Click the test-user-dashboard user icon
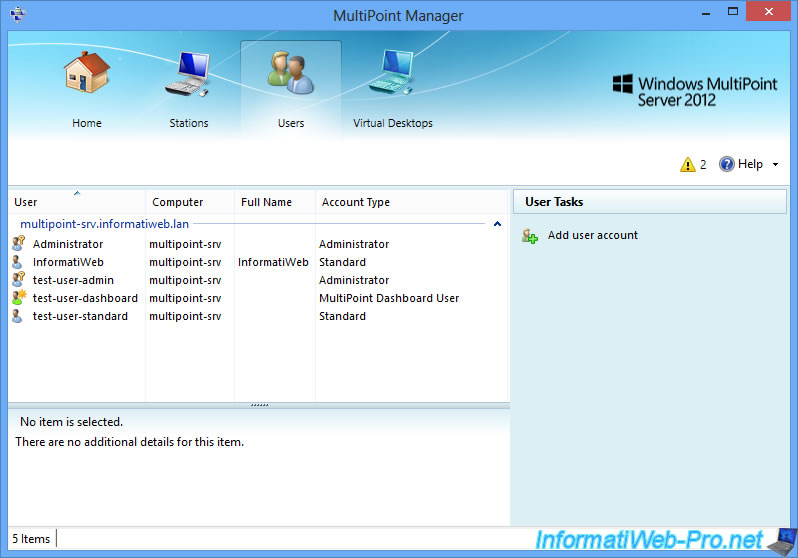 point(18,298)
